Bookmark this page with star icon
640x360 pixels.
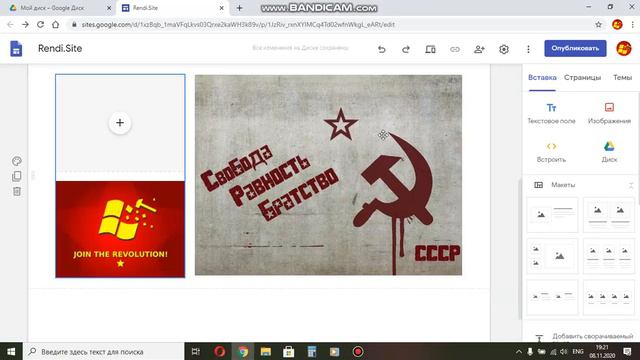tap(598, 24)
